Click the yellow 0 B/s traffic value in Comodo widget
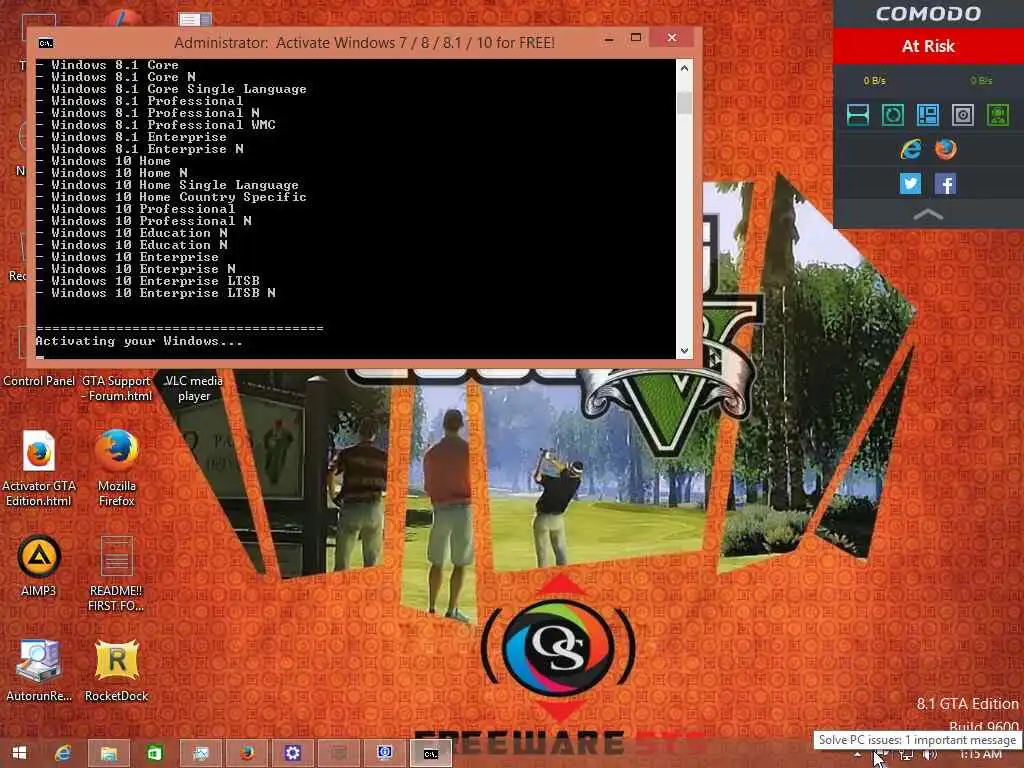Image resolution: width=1024 pixels, height=768 pixels. 874,80
